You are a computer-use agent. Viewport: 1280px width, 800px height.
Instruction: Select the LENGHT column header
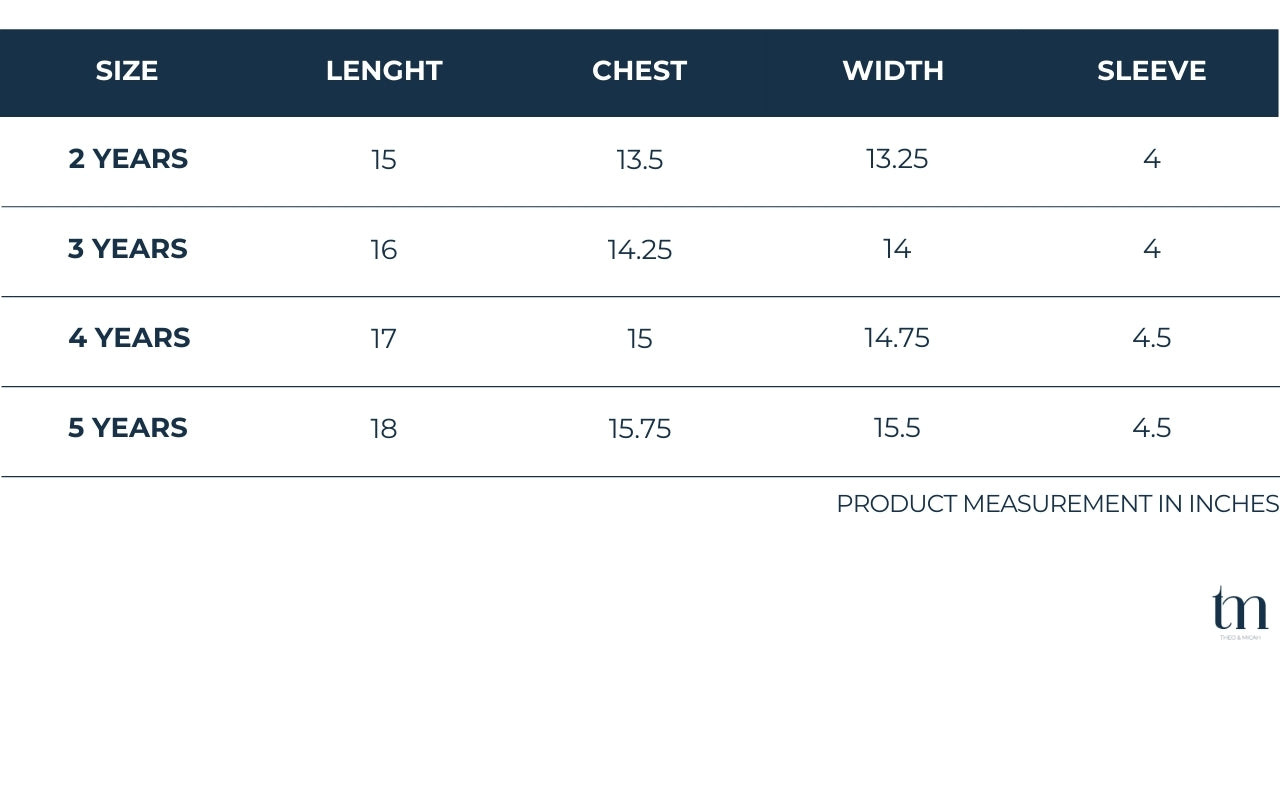click(384, 71)
